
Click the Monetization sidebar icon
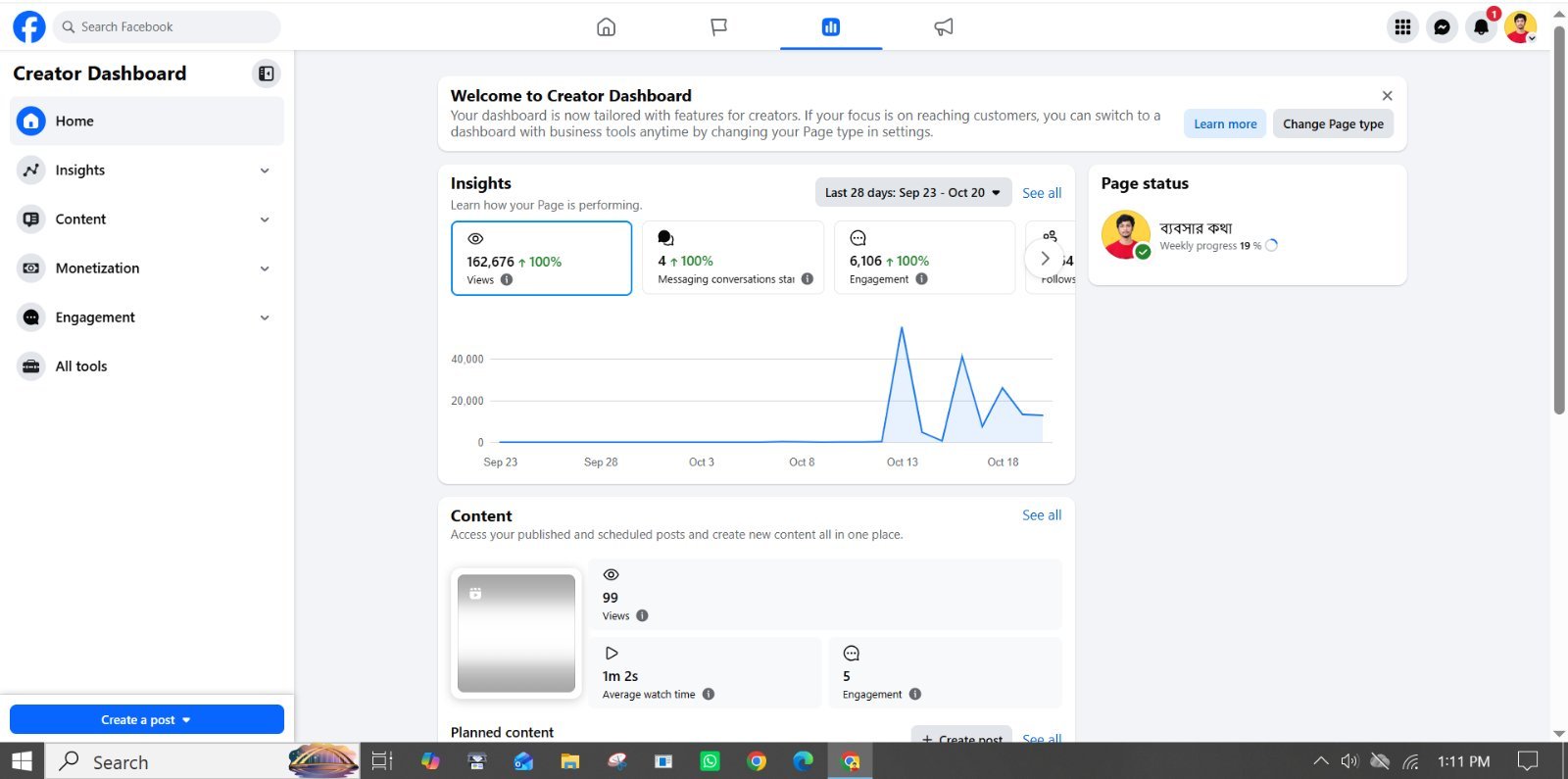pyautogui.click(x=31, y=268)
